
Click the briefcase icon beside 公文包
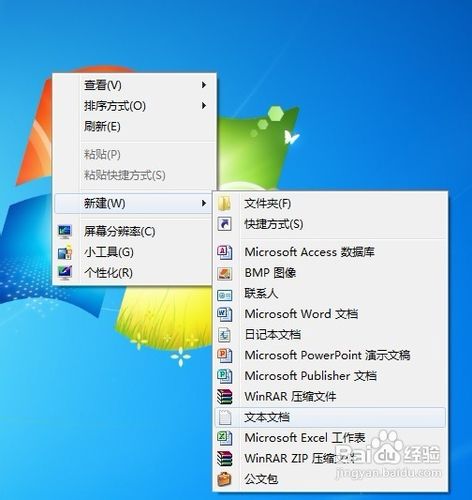(x=225, y=479)
